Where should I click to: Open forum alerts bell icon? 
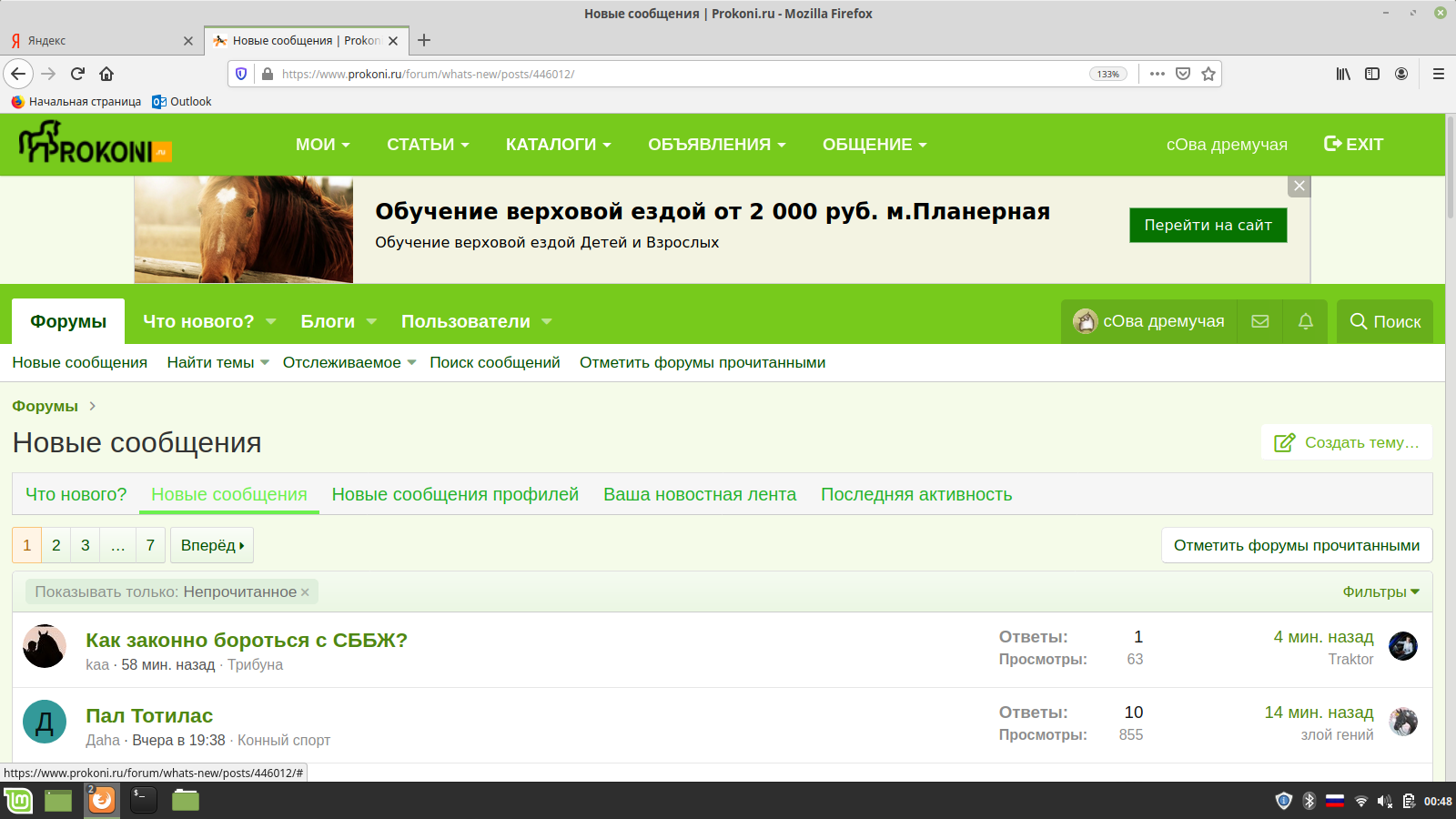coord(1306,321)
